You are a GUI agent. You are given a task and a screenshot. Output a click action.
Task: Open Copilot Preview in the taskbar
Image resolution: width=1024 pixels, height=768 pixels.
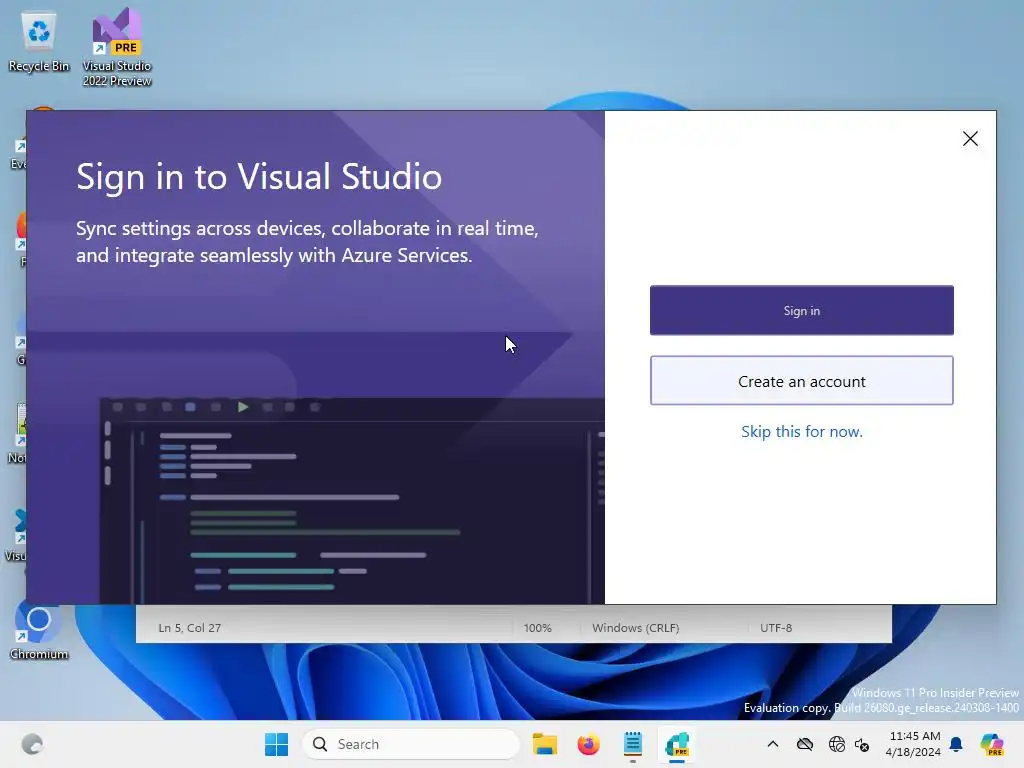point(991,744)
